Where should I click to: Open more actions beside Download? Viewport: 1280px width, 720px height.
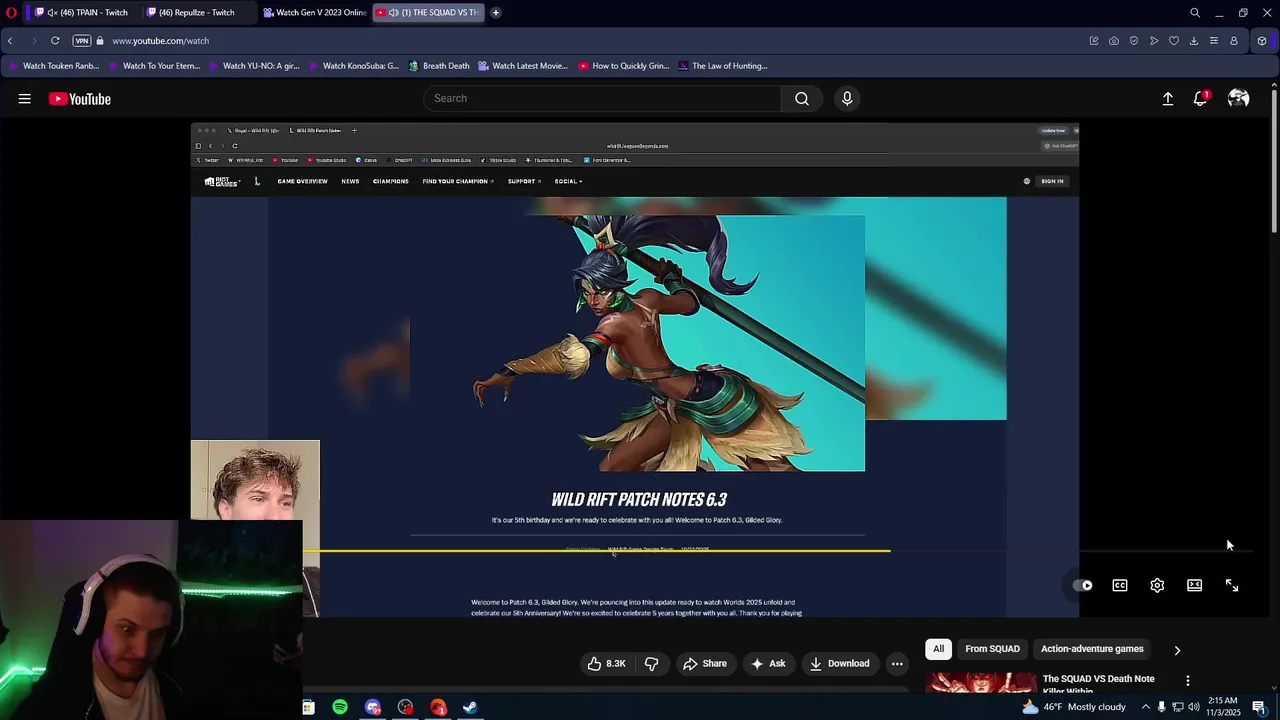(x=897, y=663)
